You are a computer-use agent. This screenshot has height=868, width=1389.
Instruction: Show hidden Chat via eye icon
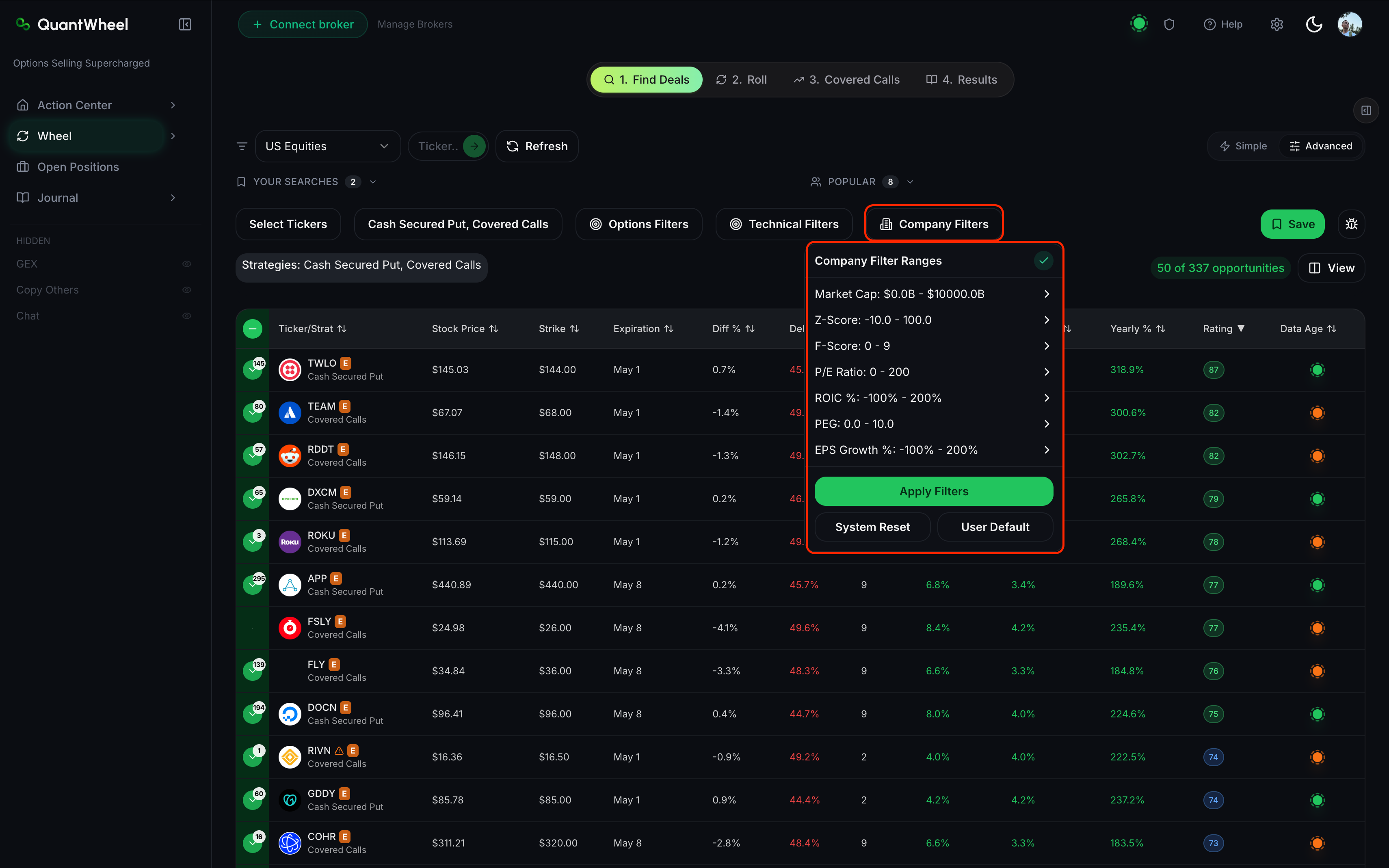186,316
